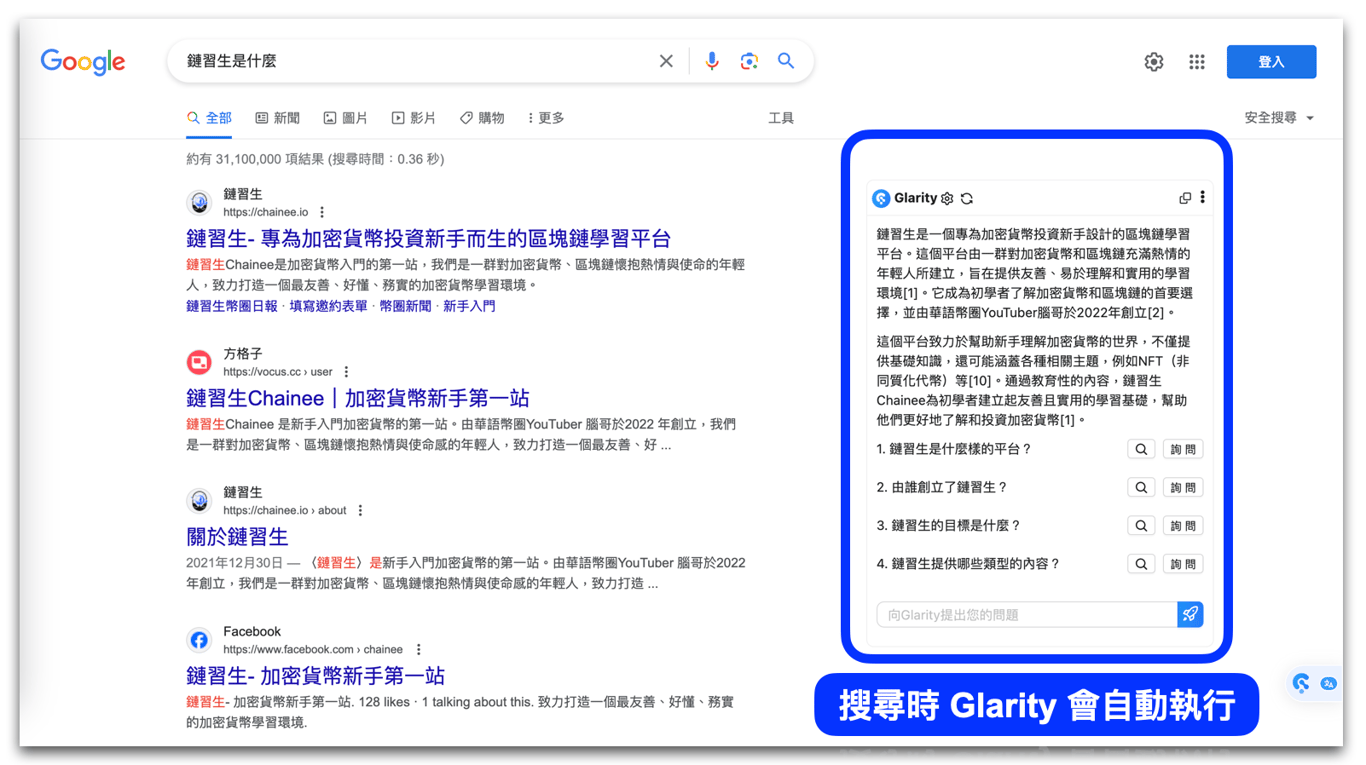
Task: Open Google Lens image search icon
Action: click(749, 61)
